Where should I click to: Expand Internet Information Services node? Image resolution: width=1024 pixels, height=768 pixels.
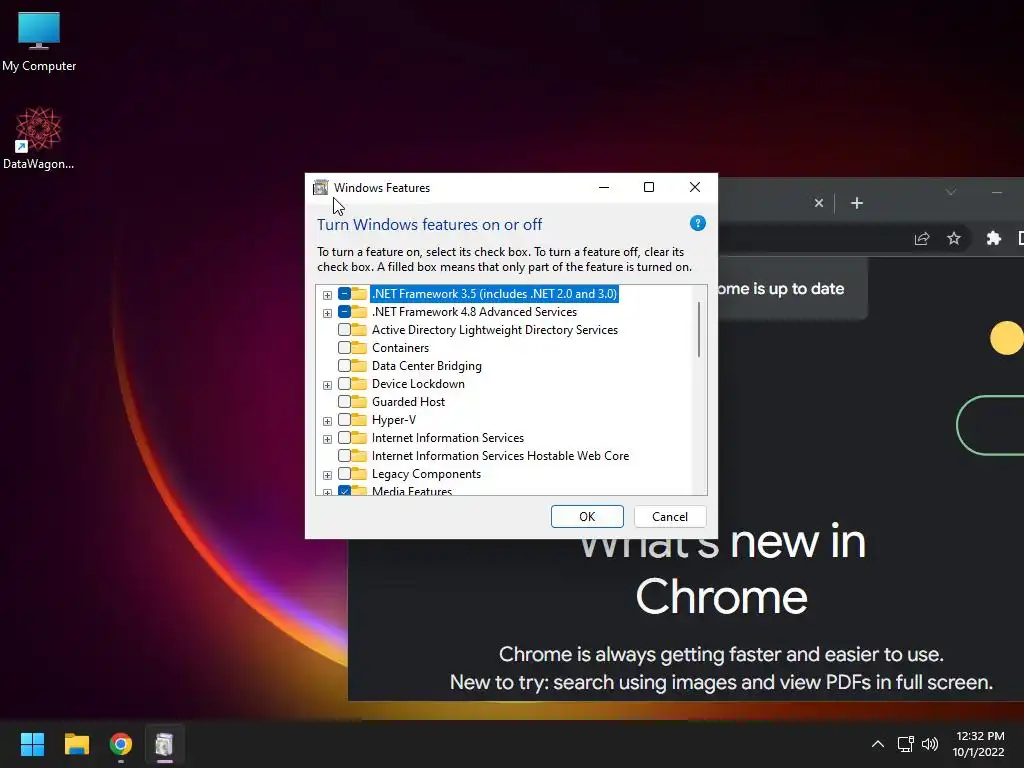[x=327, y=440]
